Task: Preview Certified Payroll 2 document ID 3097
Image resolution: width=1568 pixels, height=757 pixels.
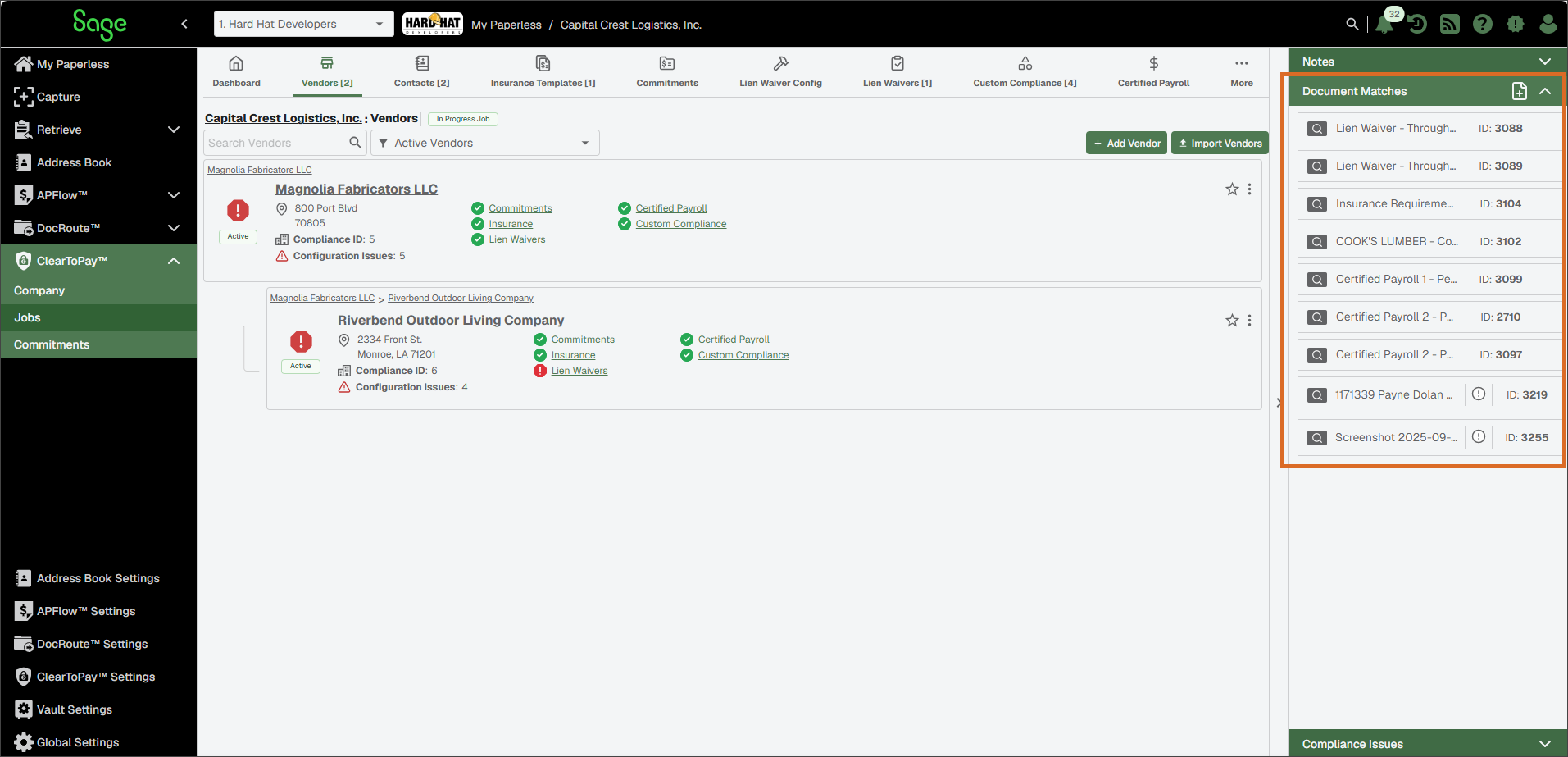Action: coord(1317,355)
